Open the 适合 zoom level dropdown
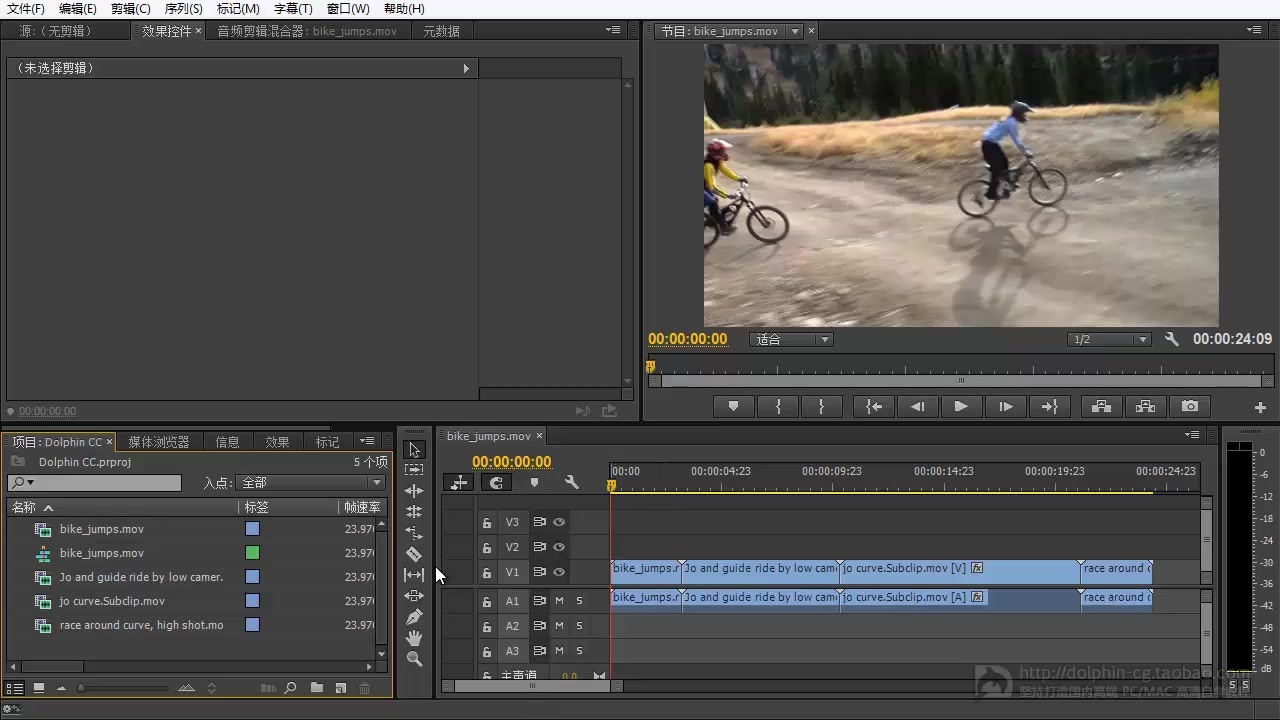Viewport: 1280px width, 720px height. tap(791, 340)
